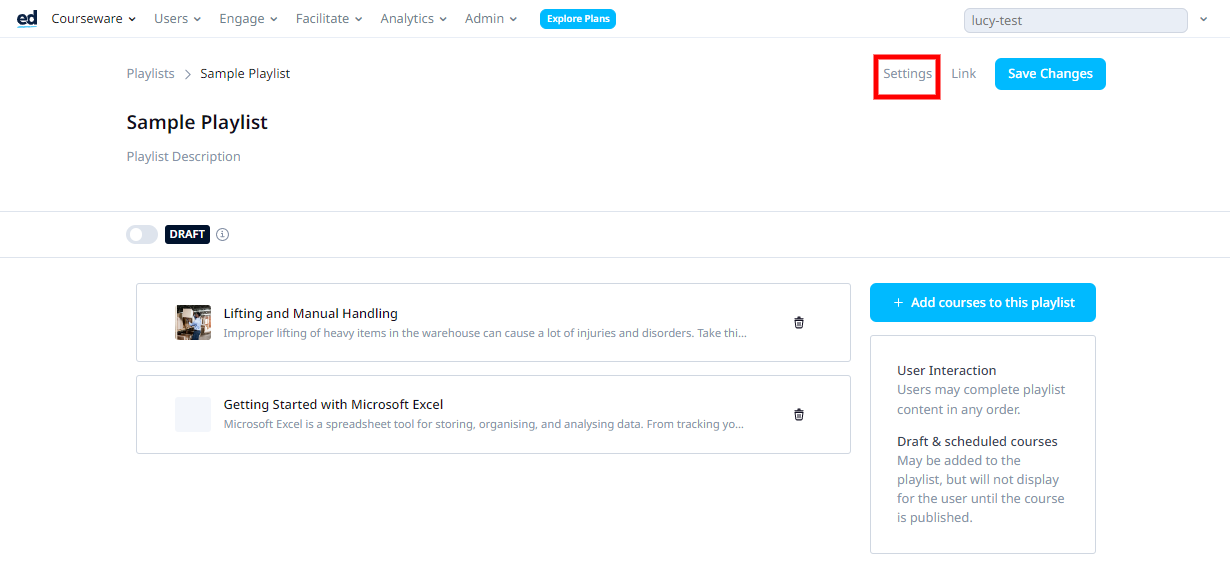Viewport: 1230px width, 581px height.
Task: Add courses to this playlist
Action: 983,303
